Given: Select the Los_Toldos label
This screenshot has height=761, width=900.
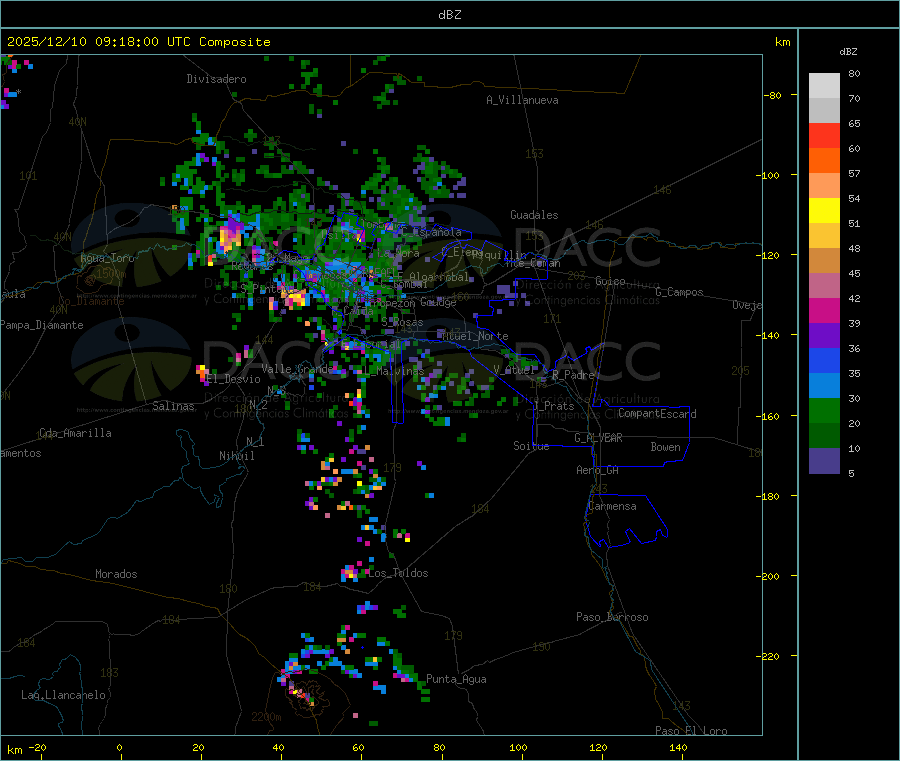Looking at the screenshot, I should click(398, 573).
